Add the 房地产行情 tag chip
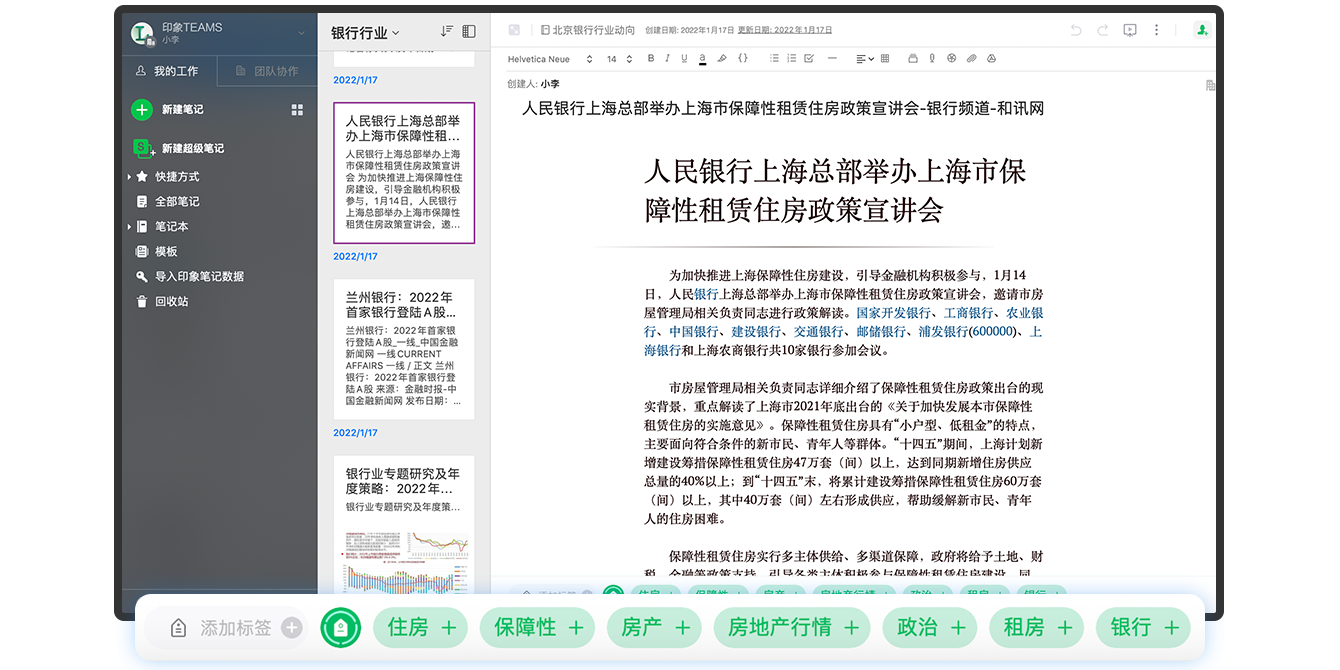 click(791, 628)
